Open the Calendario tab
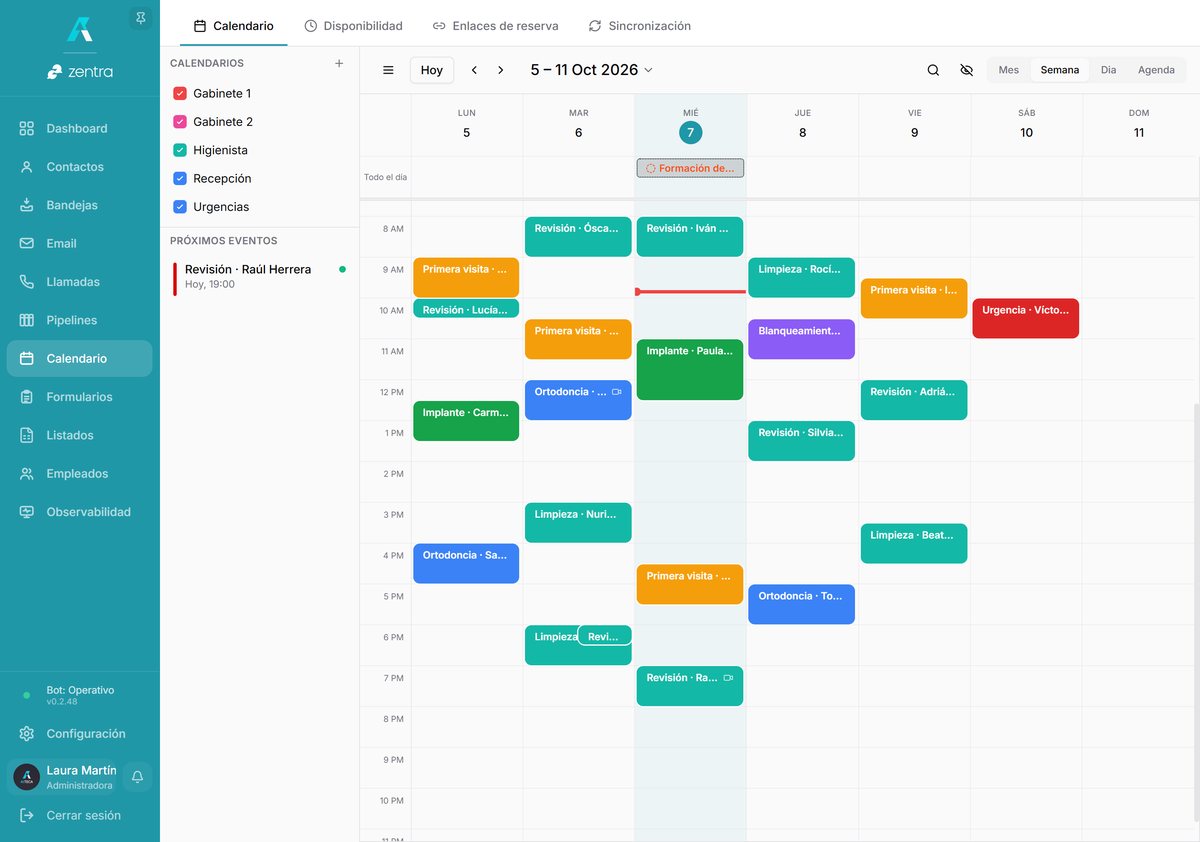 (233, 26)
